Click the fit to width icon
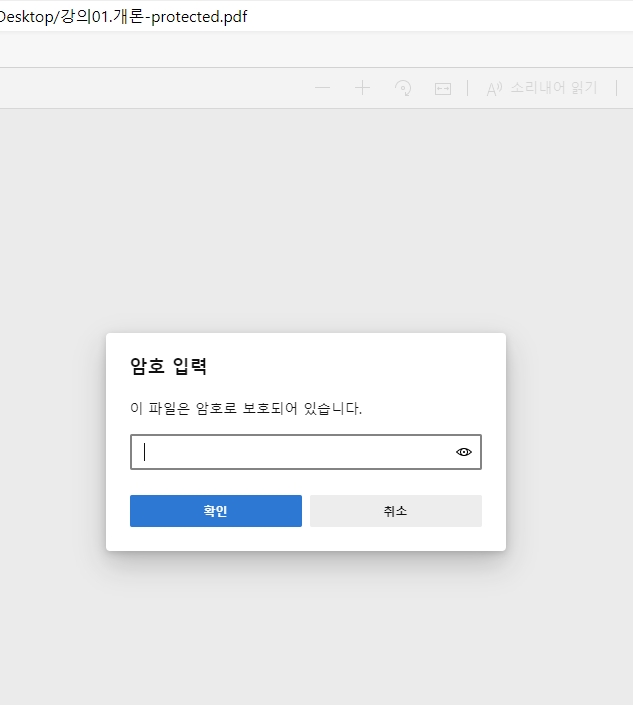This screenshot has height=705, width=633. [443, 89]
